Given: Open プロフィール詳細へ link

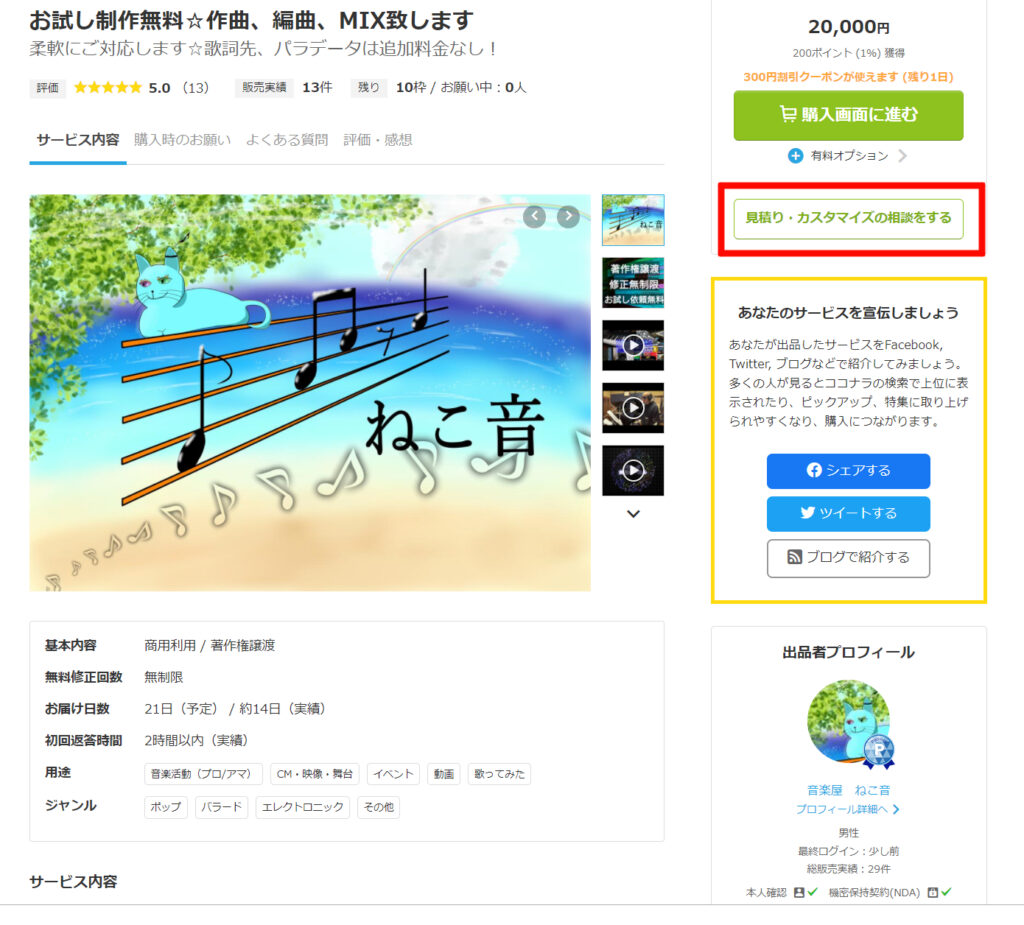Looking at the screenshot, I should [847, 809].
